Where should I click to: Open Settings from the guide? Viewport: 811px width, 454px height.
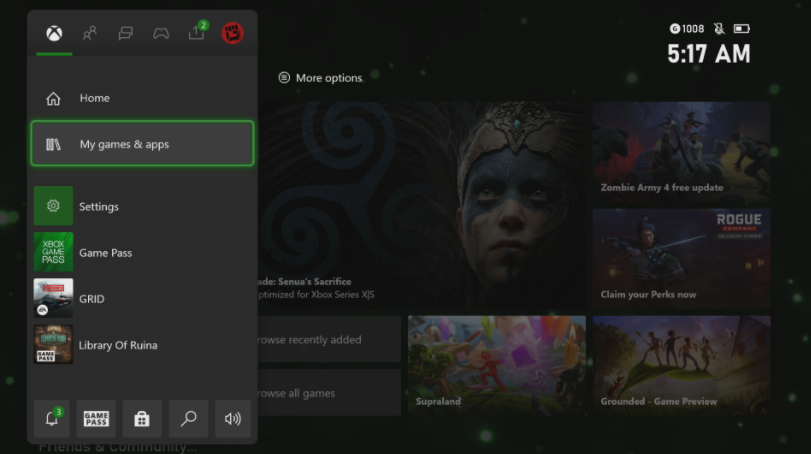click(142, 206)
